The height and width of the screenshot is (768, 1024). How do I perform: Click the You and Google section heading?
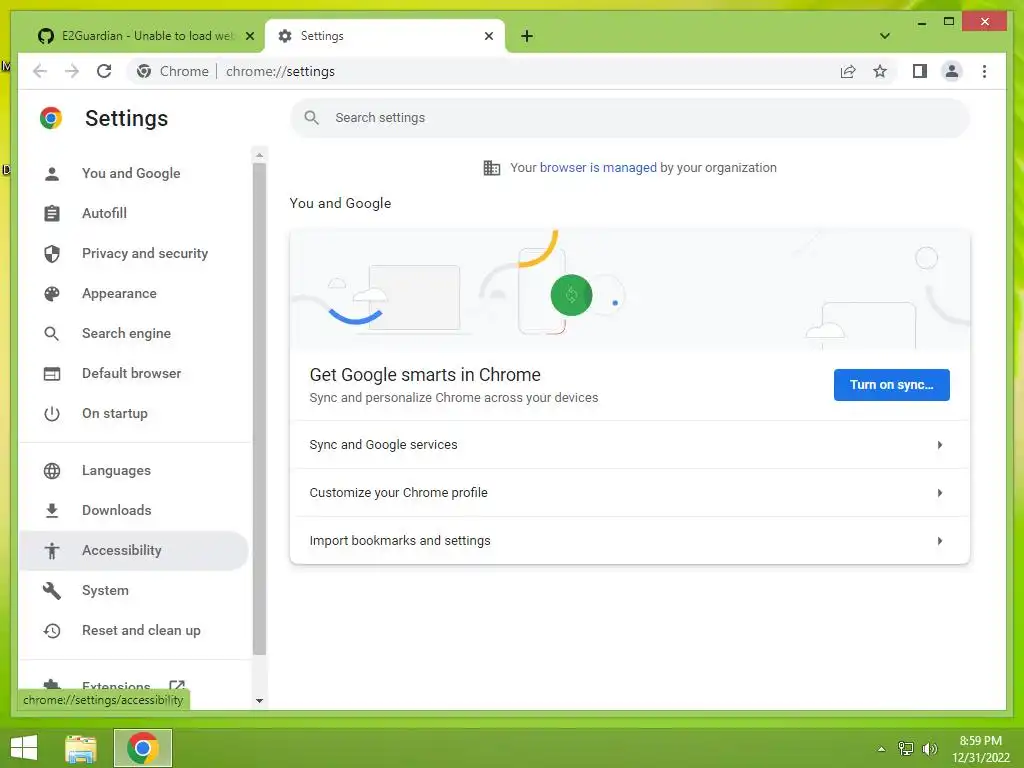pyautogui.click(x=340, y=203)
